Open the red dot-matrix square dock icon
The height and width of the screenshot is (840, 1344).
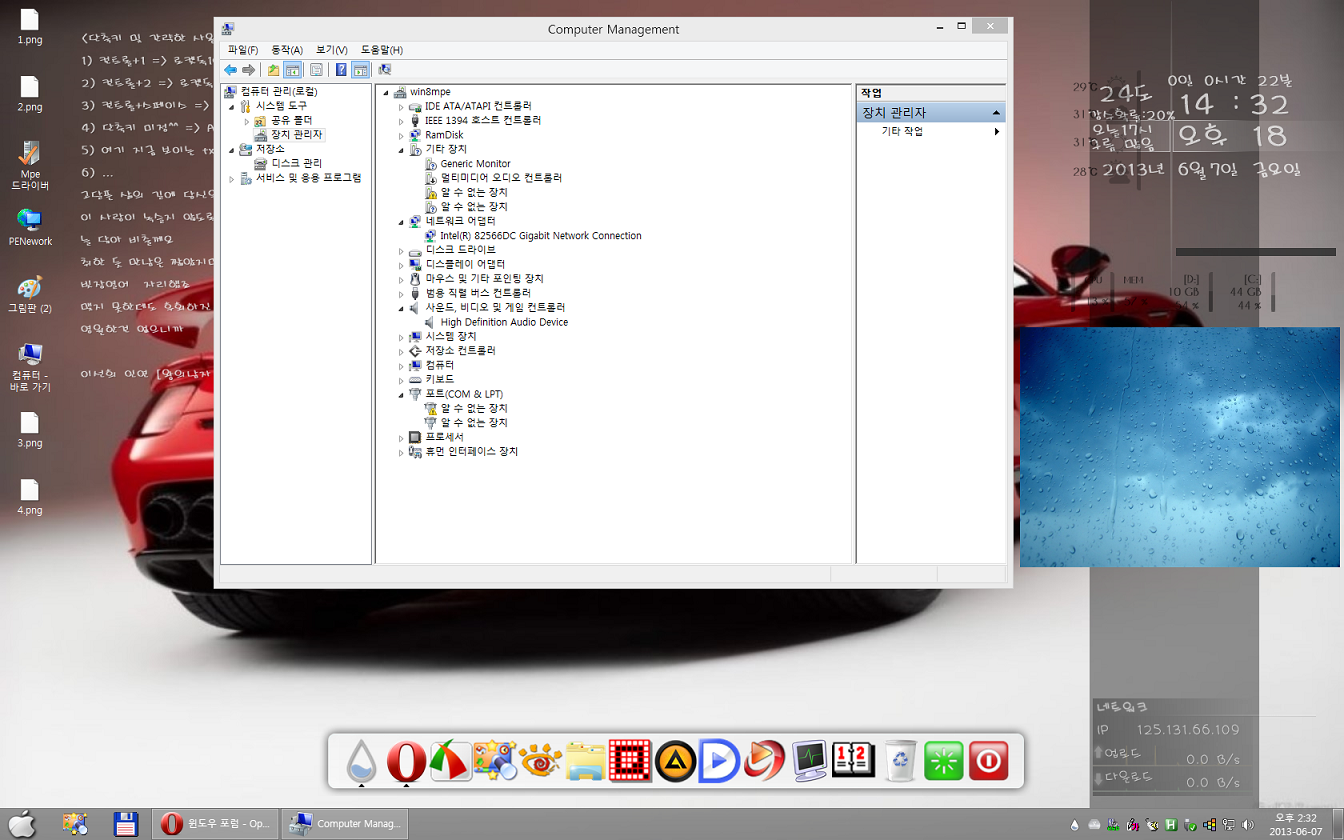pyautogui.click(x=630, y=762)
